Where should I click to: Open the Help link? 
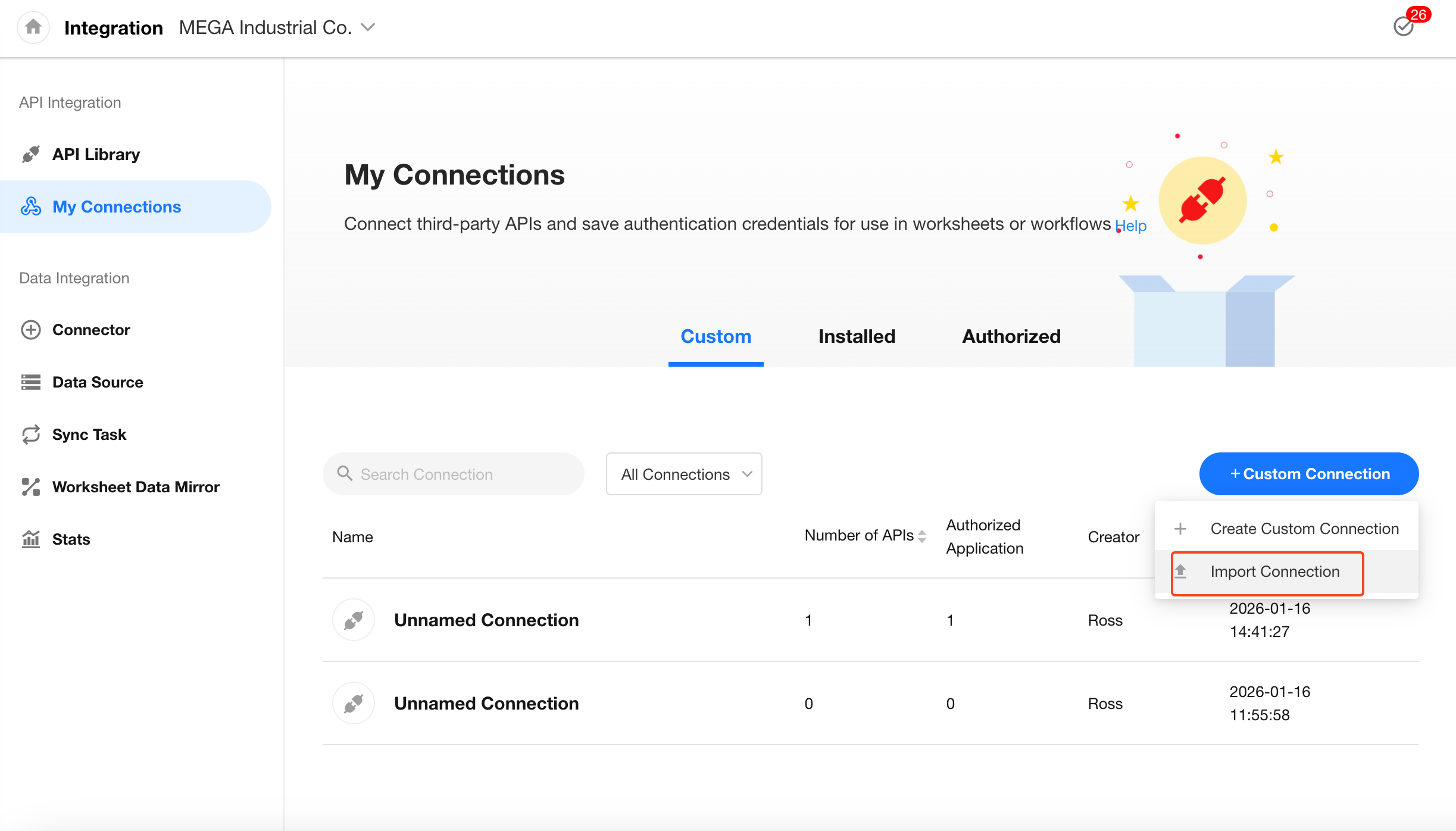pyautogui.click(x=1131, y=226)
